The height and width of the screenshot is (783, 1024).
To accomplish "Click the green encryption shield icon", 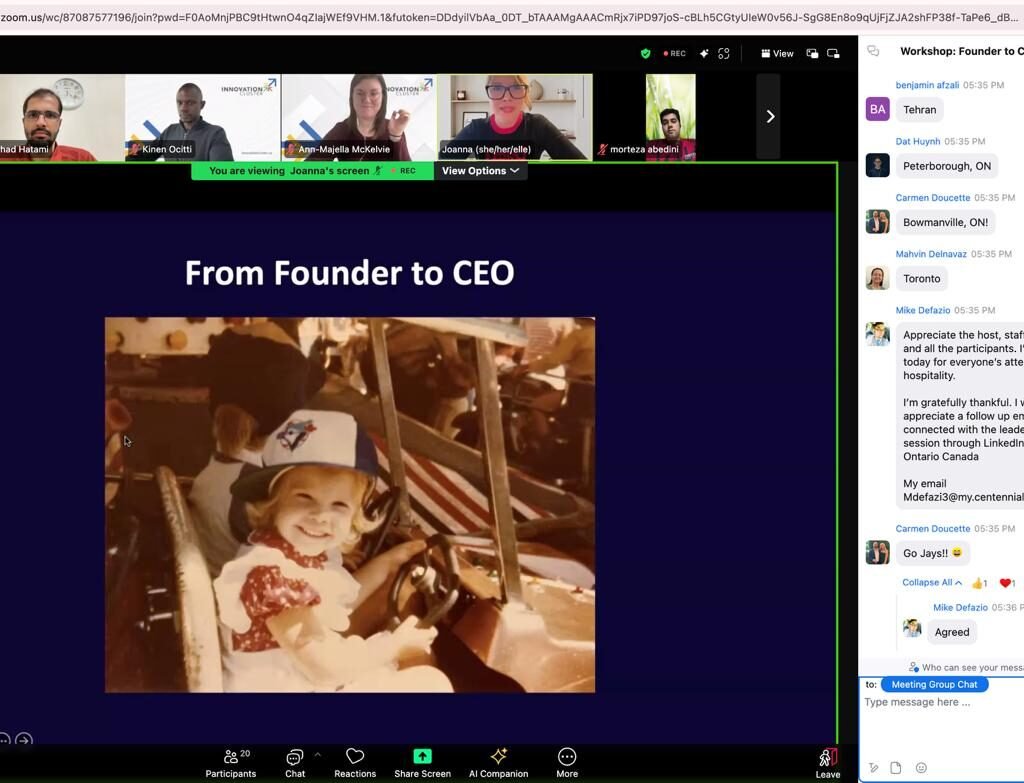I will 645,54.
